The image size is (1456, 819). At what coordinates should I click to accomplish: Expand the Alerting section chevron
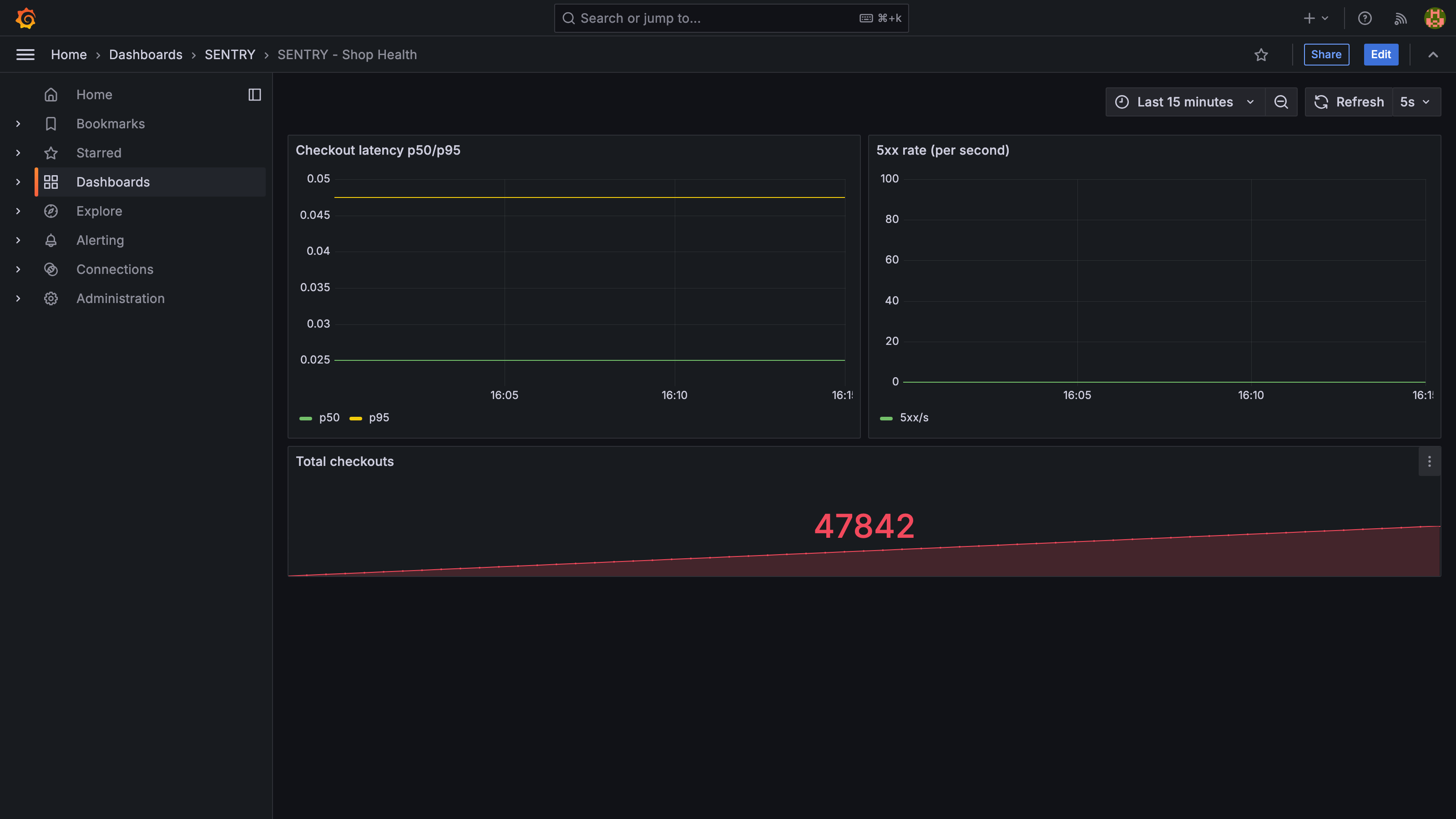18,240
